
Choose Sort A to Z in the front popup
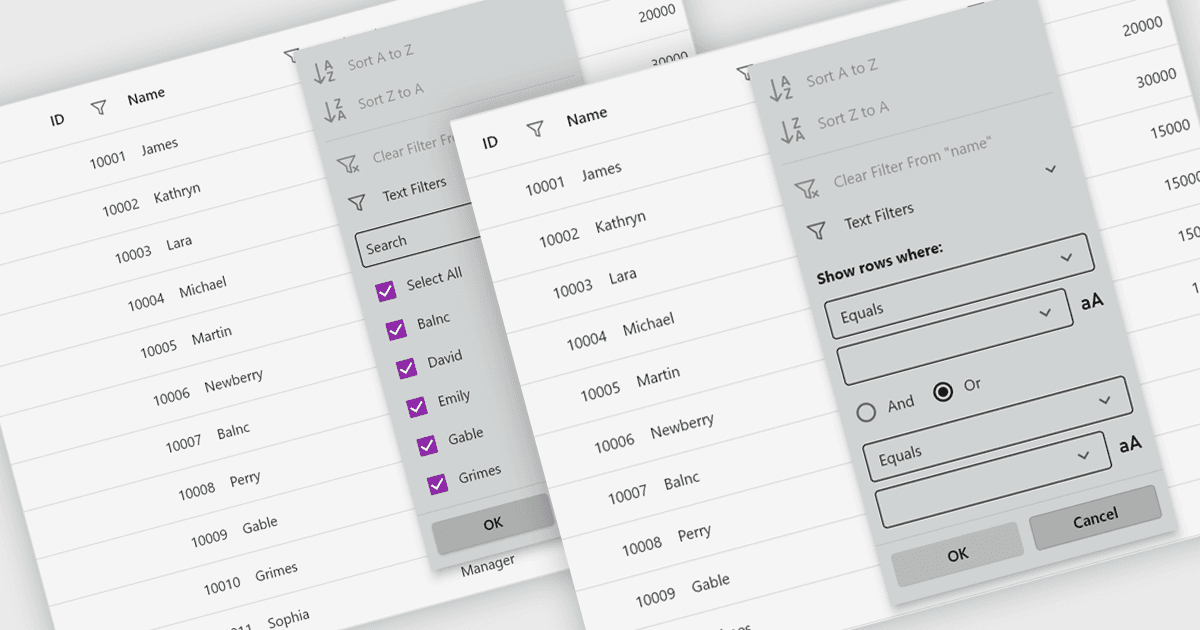(x=842, y=73)
